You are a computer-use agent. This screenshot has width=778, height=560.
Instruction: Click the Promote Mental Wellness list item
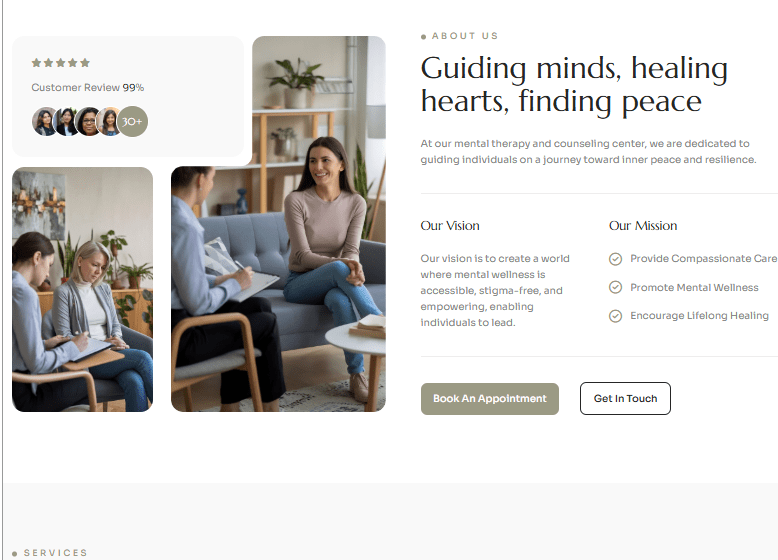click(x=684, y=288)
